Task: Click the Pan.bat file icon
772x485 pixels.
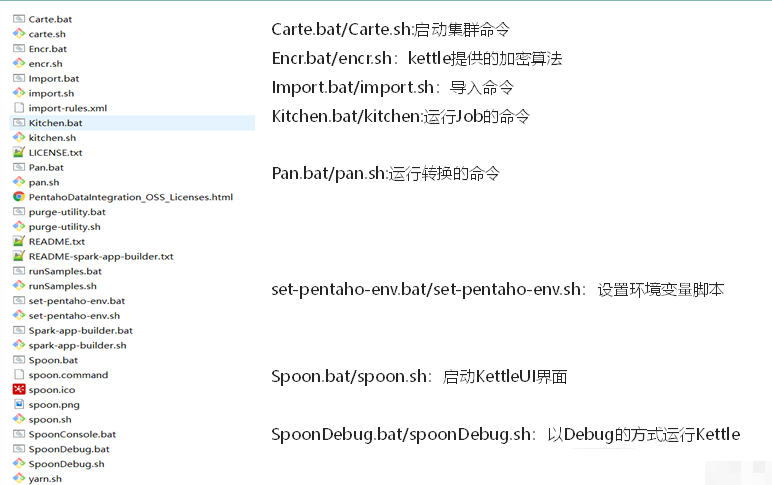Action: tap(19, 167)
